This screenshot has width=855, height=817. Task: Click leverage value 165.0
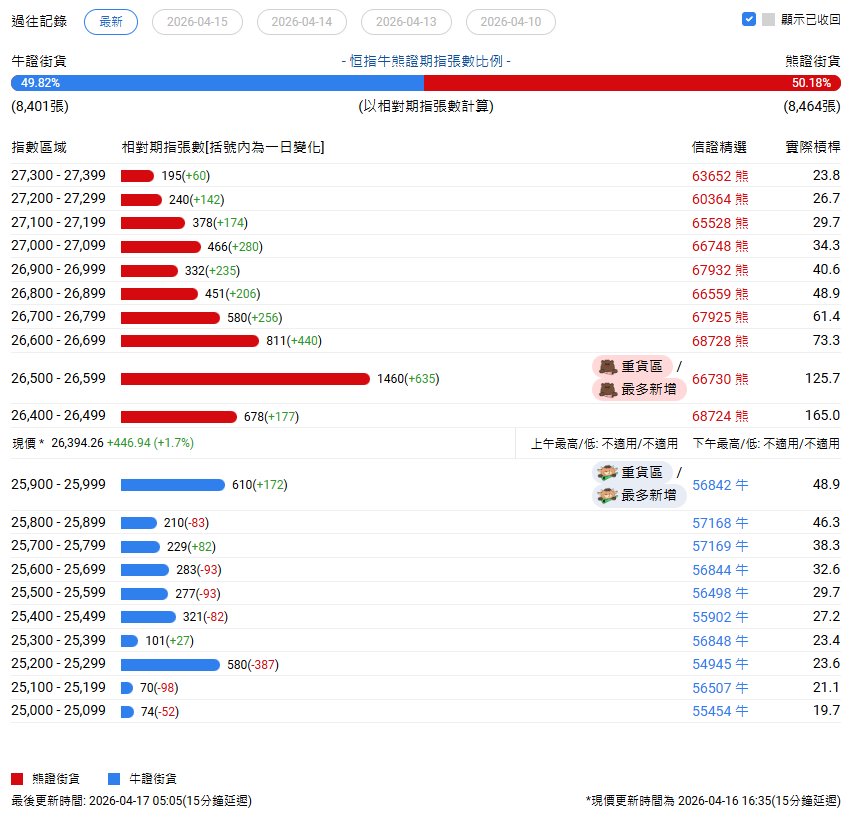[822, 416]
